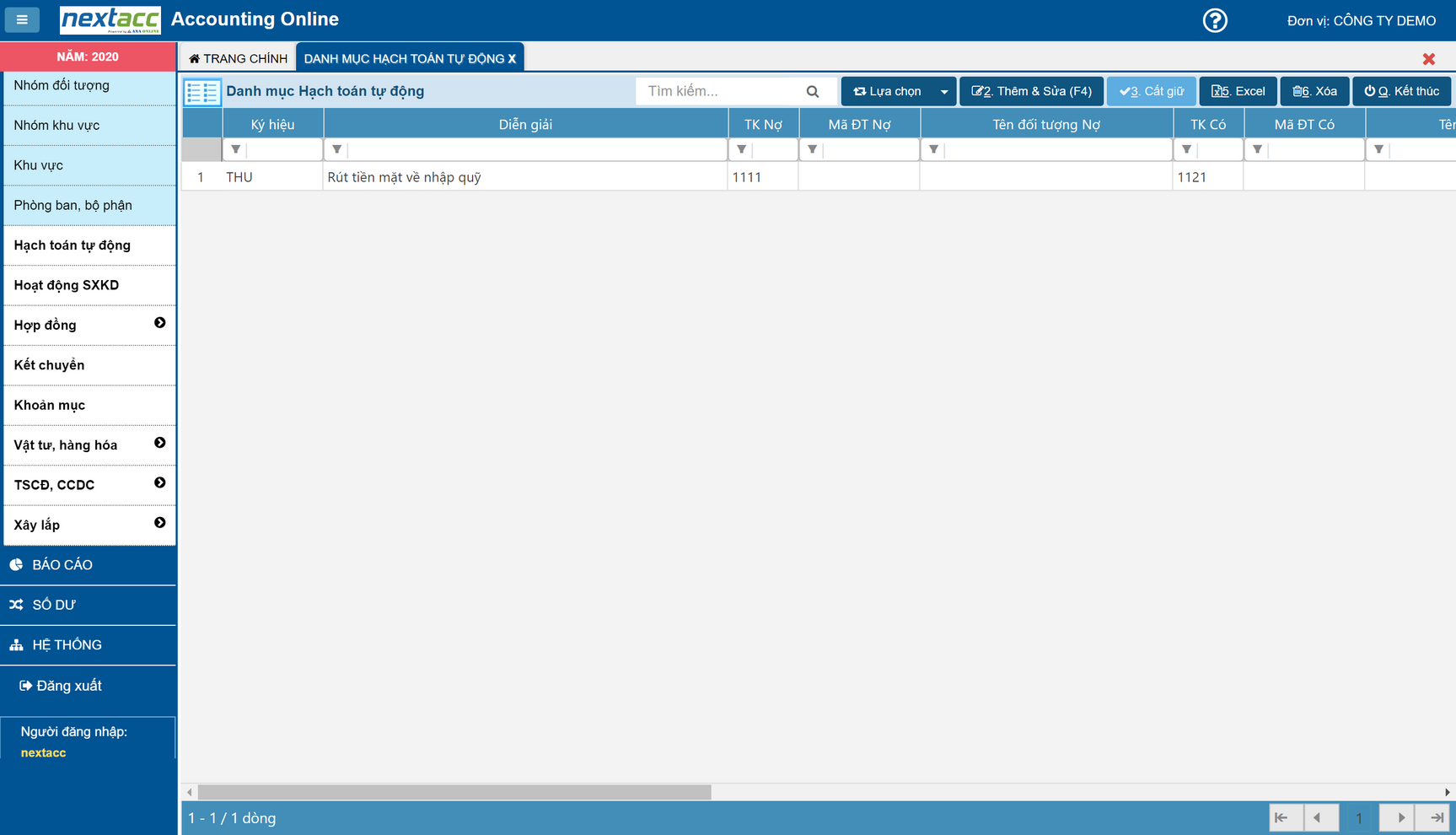Viewport: 1456px width, 835px height.
Task: Open the Lựa chọn dropdown arrow
Action: (x=943, y=92)
